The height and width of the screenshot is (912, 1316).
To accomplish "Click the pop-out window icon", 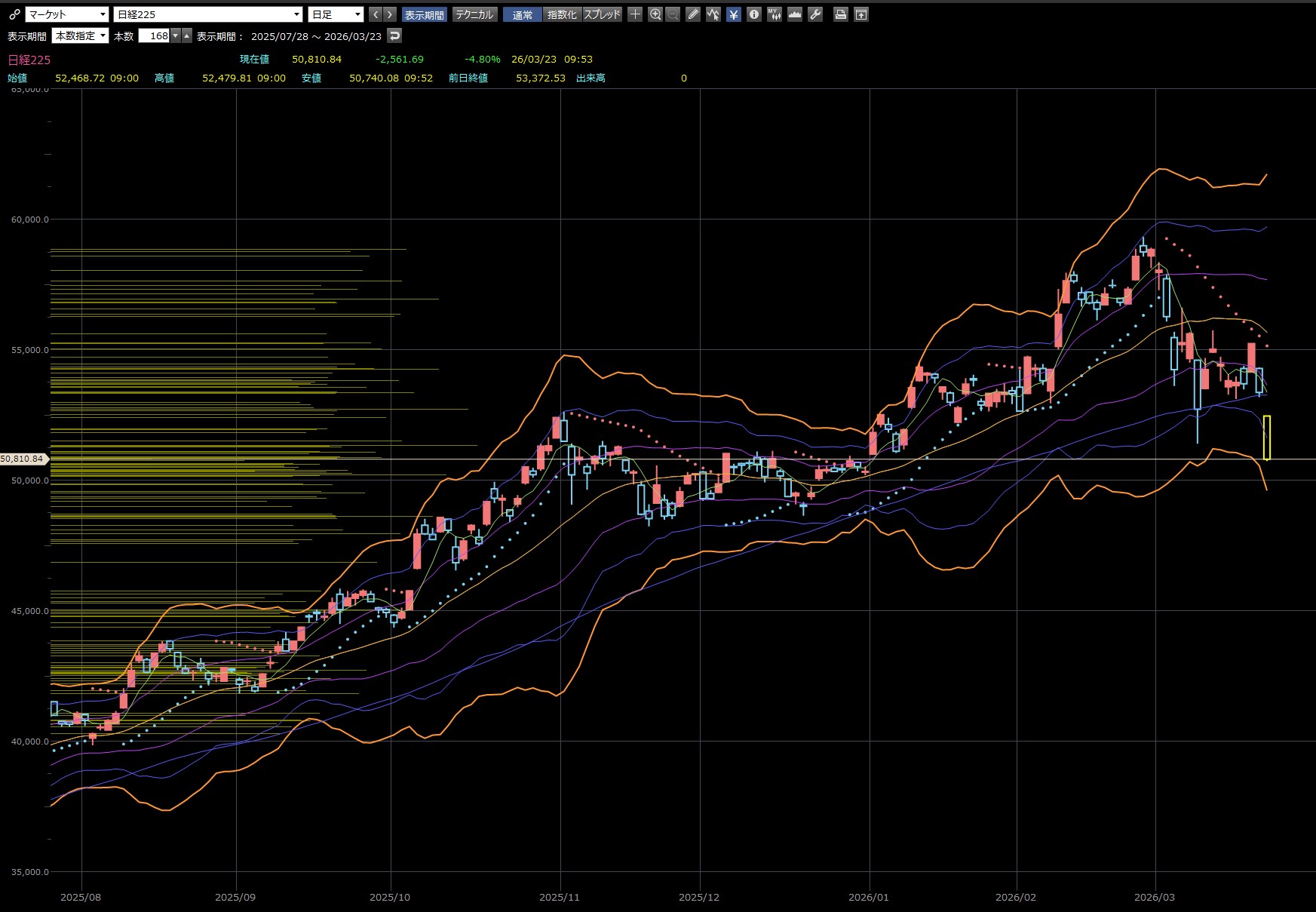I will coord(860,14).
